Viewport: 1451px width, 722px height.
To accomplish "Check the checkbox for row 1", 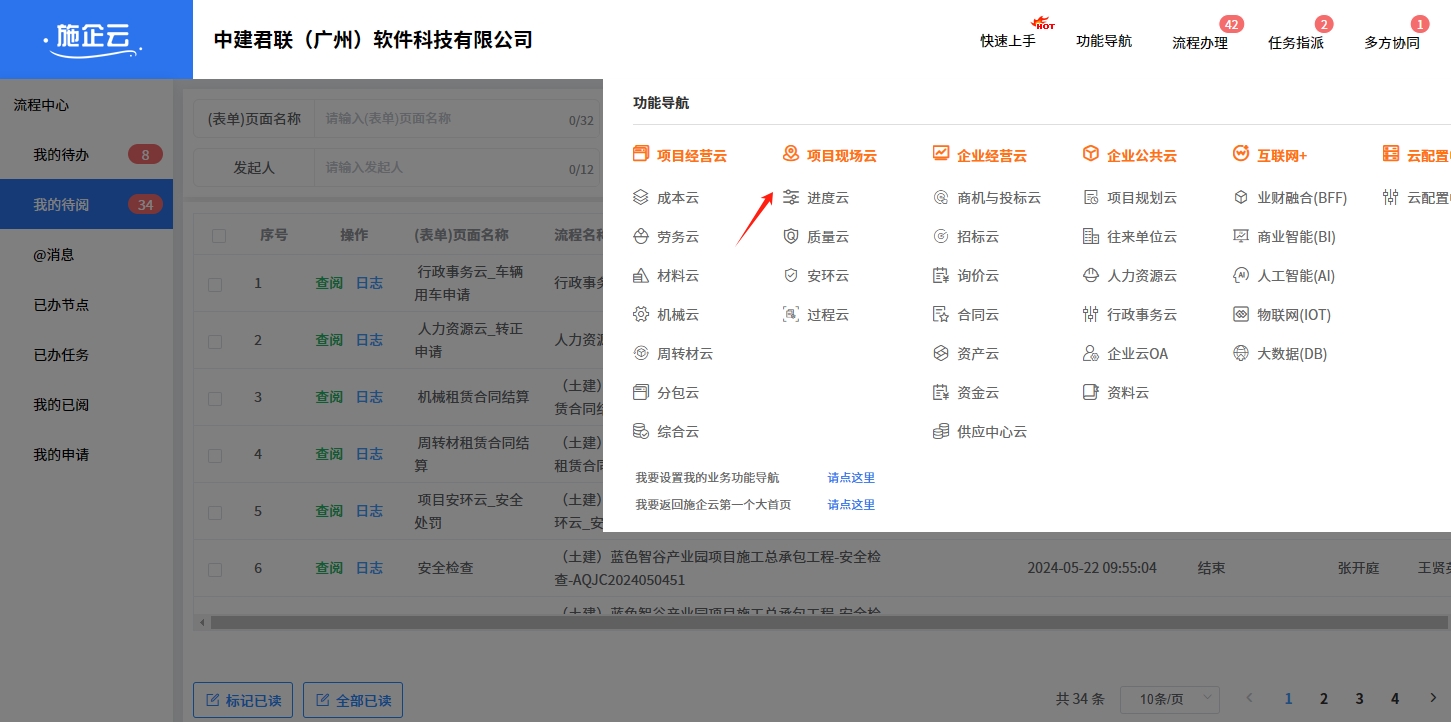I will 215,285.
